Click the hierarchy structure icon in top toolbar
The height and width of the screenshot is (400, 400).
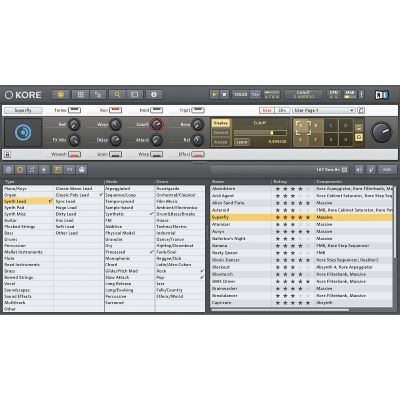point(98,95)
